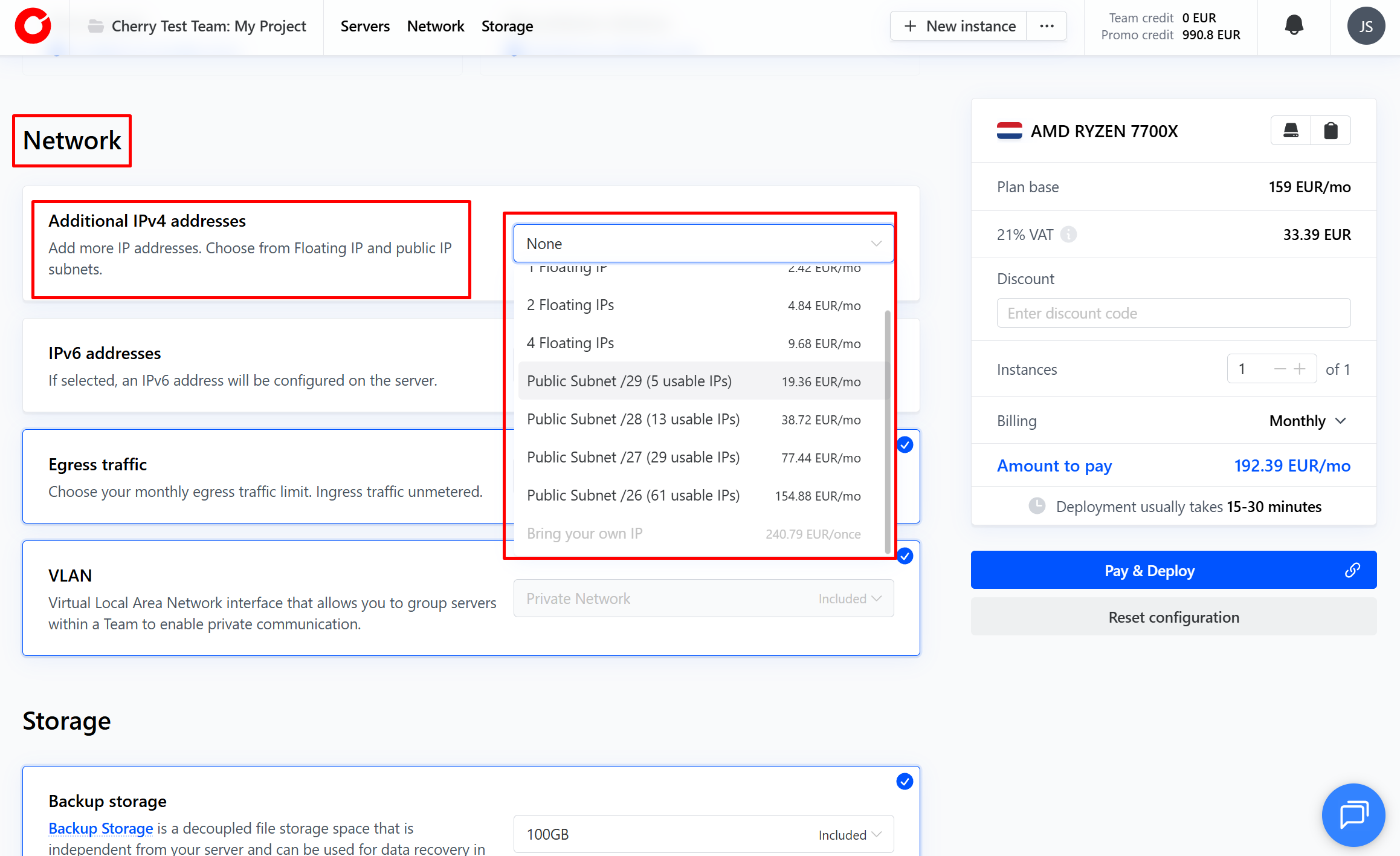The height and width of the screenshot is (856, 1400).
Task: Click the Cherry Servers red logo
Action: pos(33,26)
